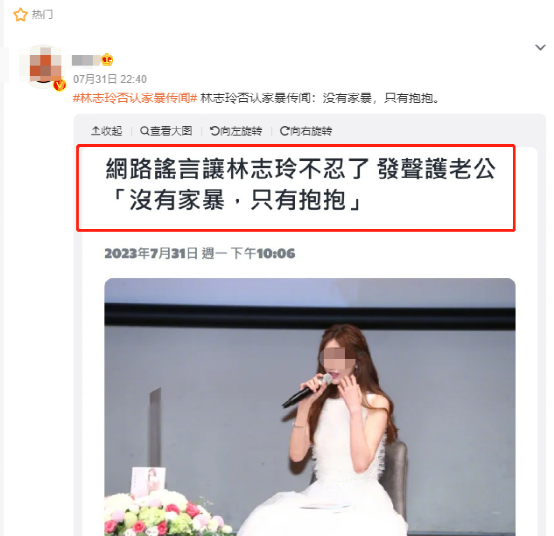The height and width of the screenshot is (536, 554).
Task: Click the red-boxed news headline text
Action: tap(300, 184)
